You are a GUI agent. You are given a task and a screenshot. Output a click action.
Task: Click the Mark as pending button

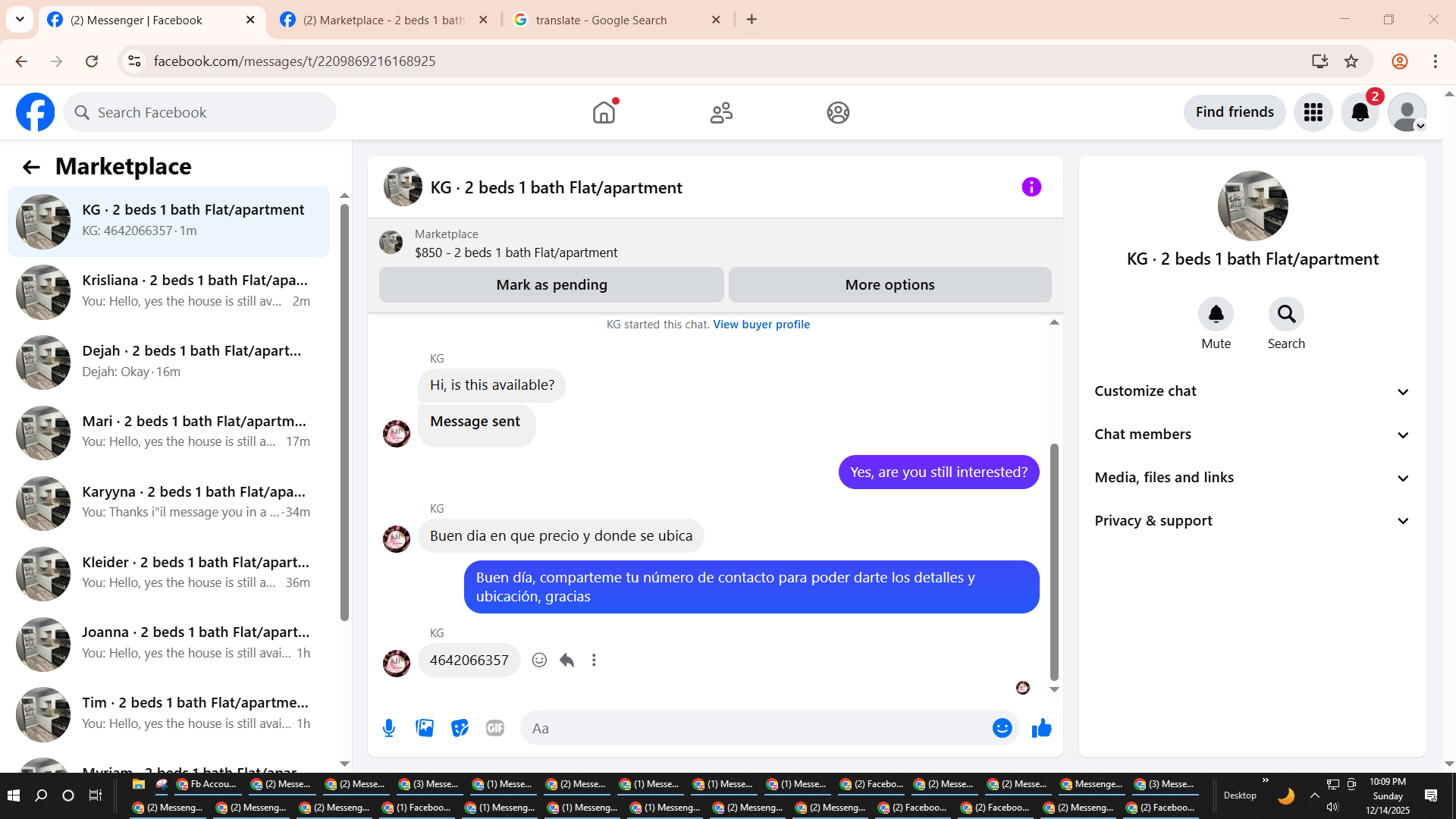click(x=551, y=285)
